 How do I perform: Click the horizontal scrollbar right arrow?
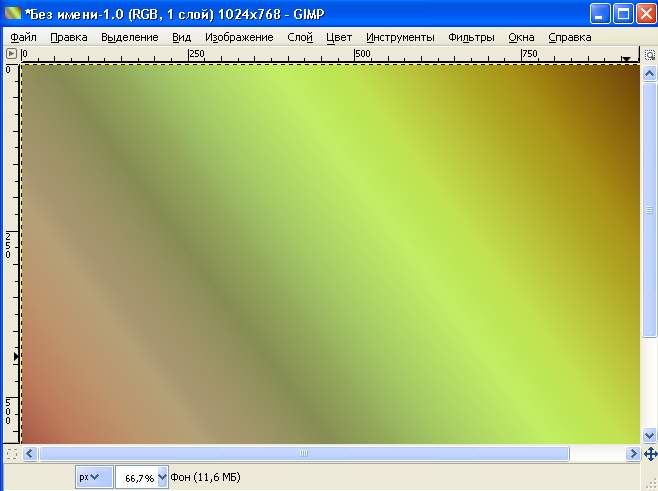point(632,454)
